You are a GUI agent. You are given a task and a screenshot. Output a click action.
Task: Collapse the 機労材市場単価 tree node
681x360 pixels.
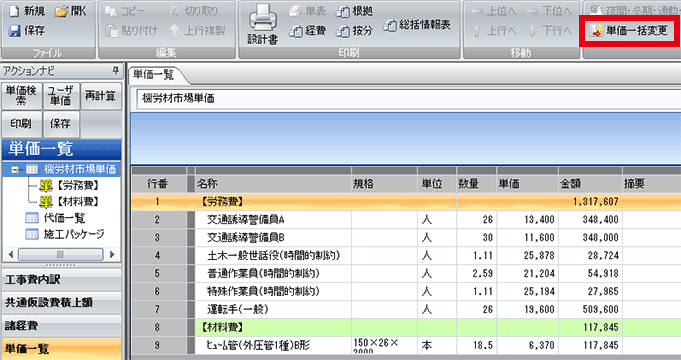click(15, 169)
